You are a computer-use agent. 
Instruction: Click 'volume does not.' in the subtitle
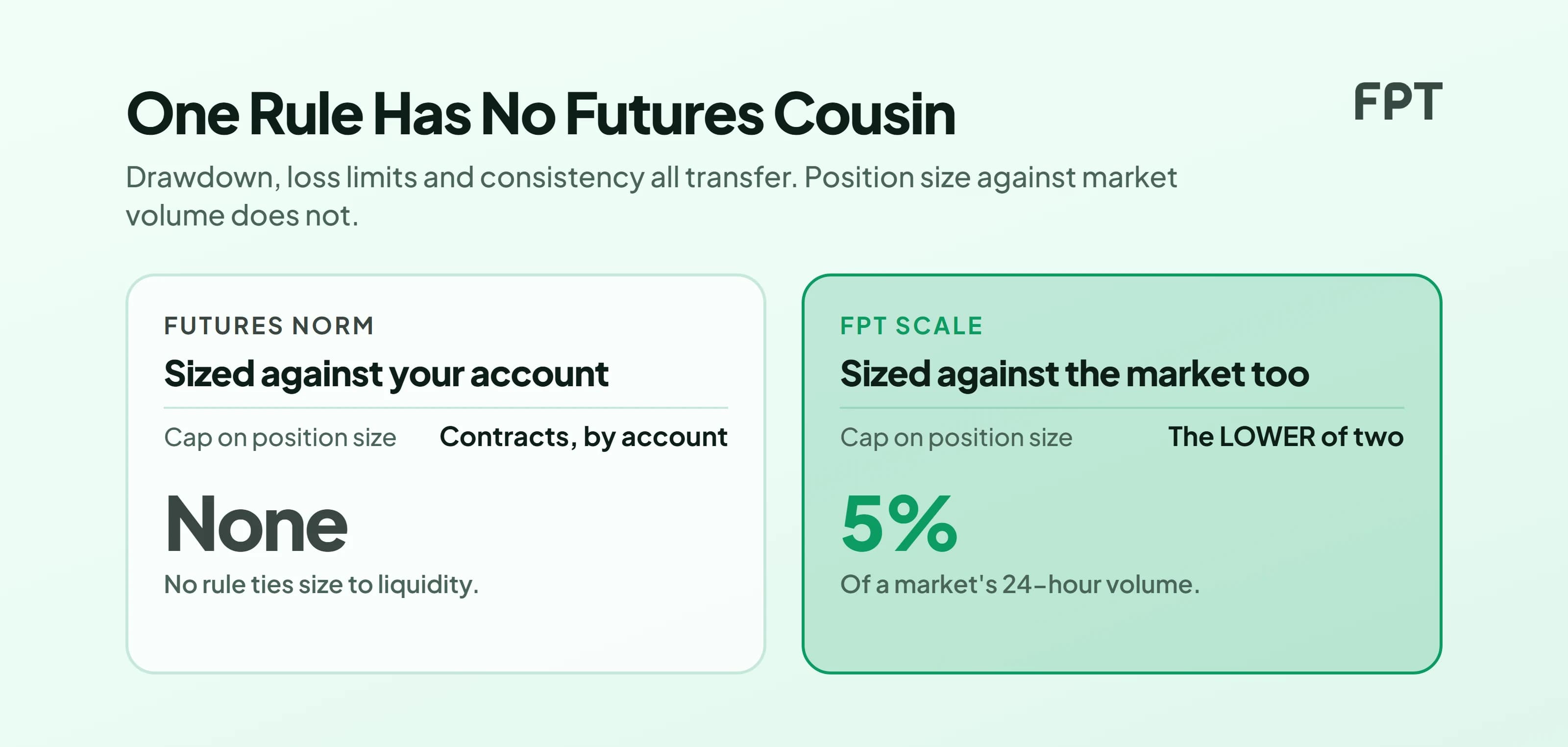[242, 216]
